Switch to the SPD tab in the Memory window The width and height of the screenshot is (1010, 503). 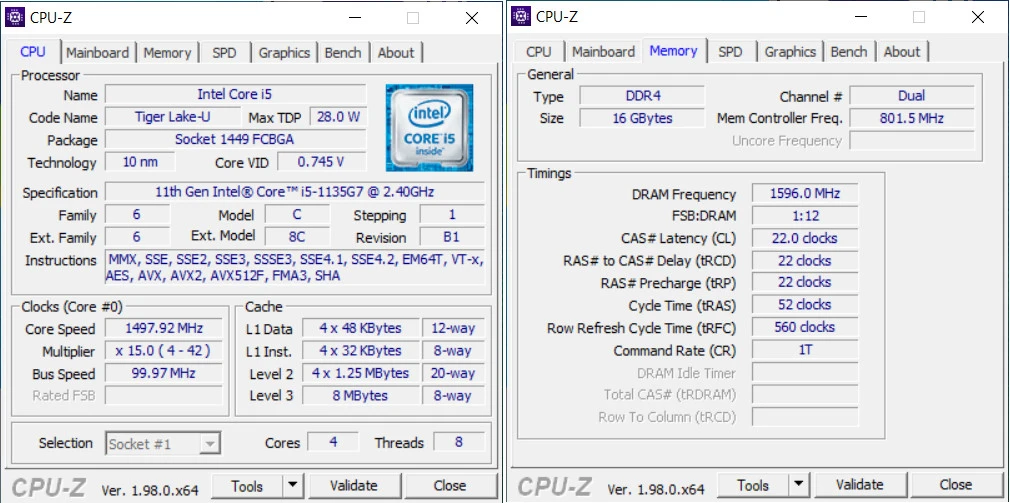click(731, 52)
